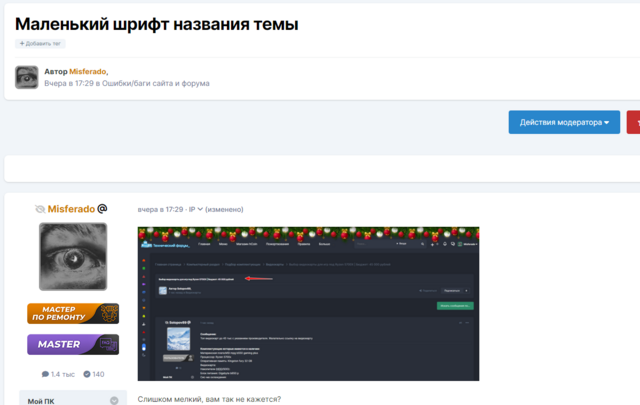
Task: Open Misferado's large eye avatar
Action: 72,256
